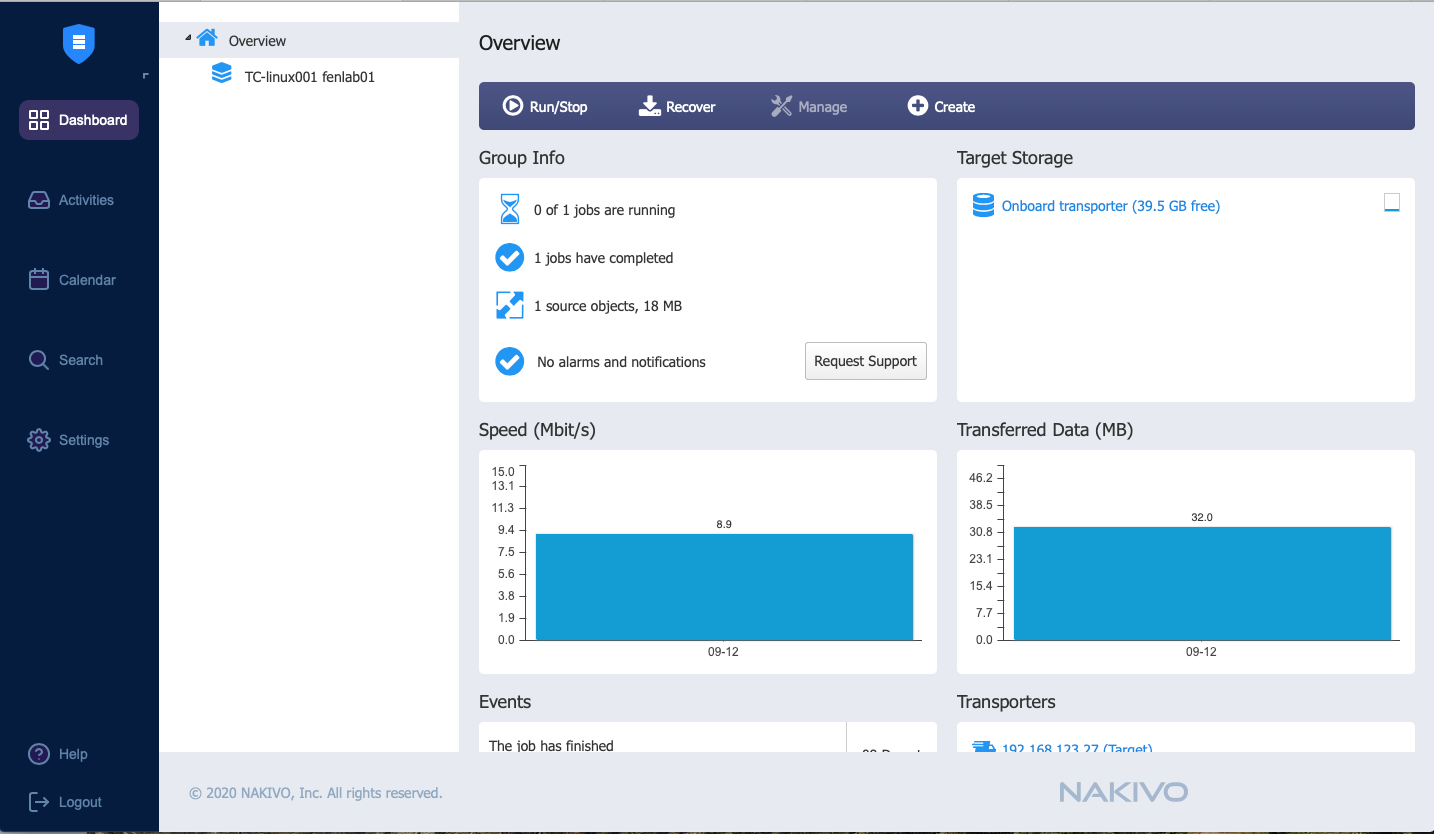Click the Run/Stop play icon
Viewport: 1434px width, 834px height.
513,106
